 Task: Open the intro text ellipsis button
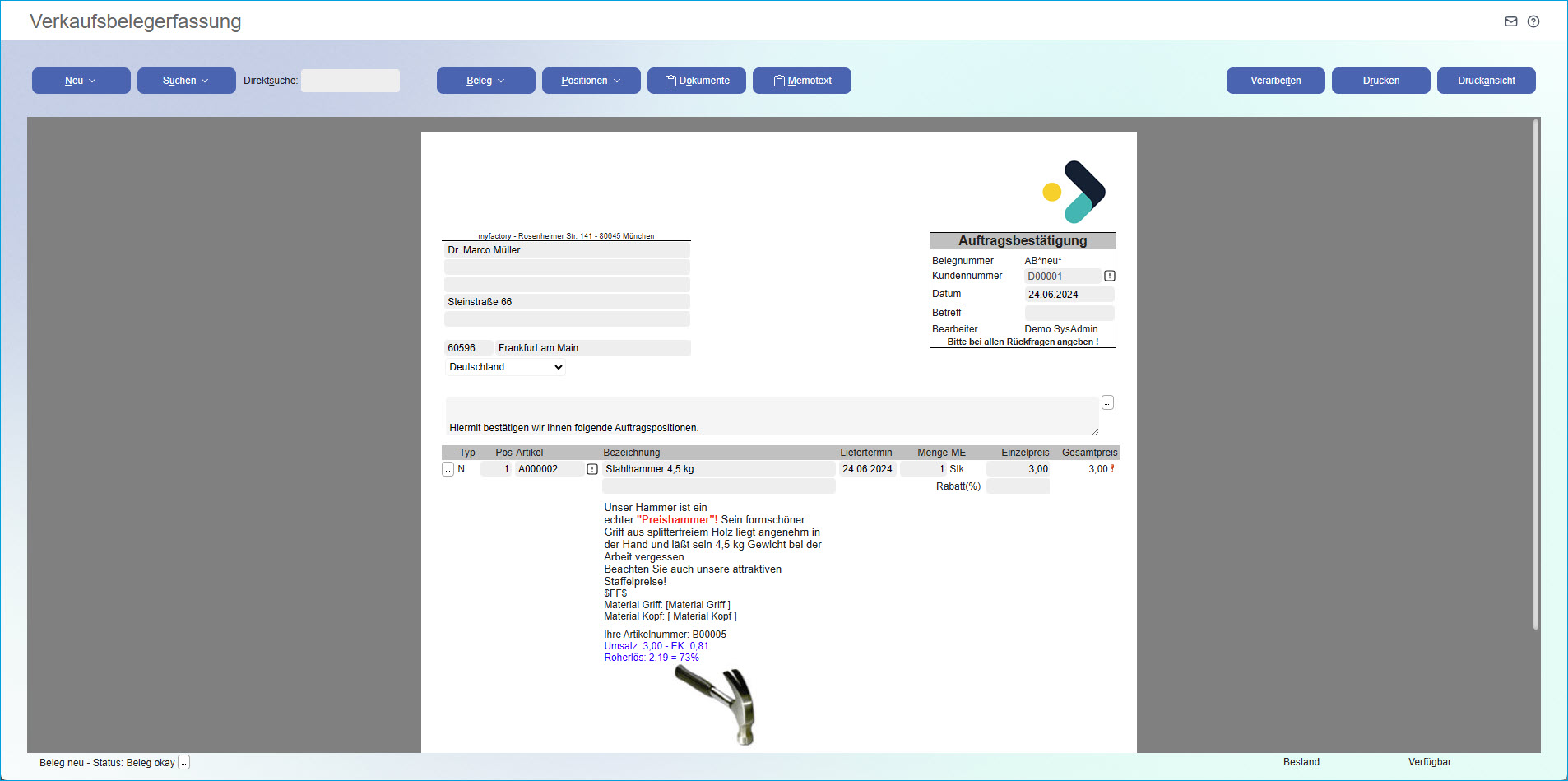(x=1107, y=402)
